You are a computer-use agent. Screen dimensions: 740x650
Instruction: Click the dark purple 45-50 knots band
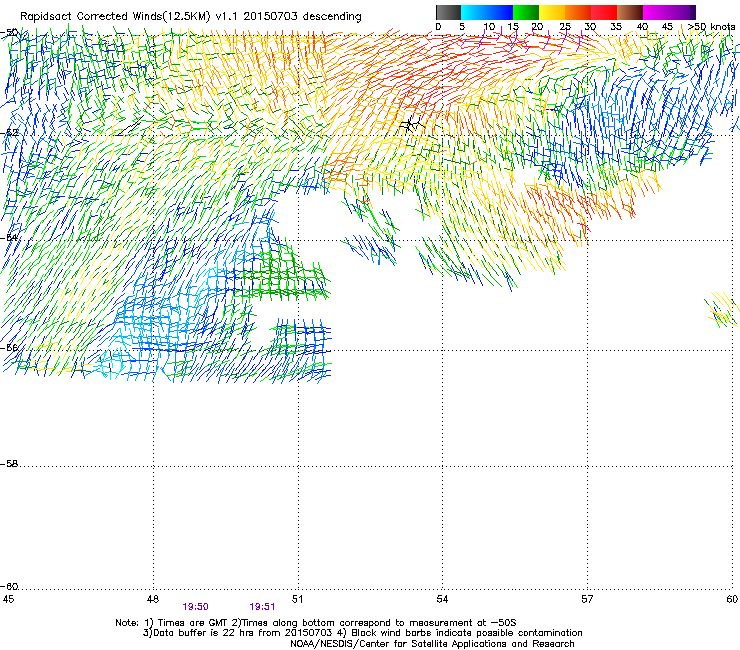682,12
